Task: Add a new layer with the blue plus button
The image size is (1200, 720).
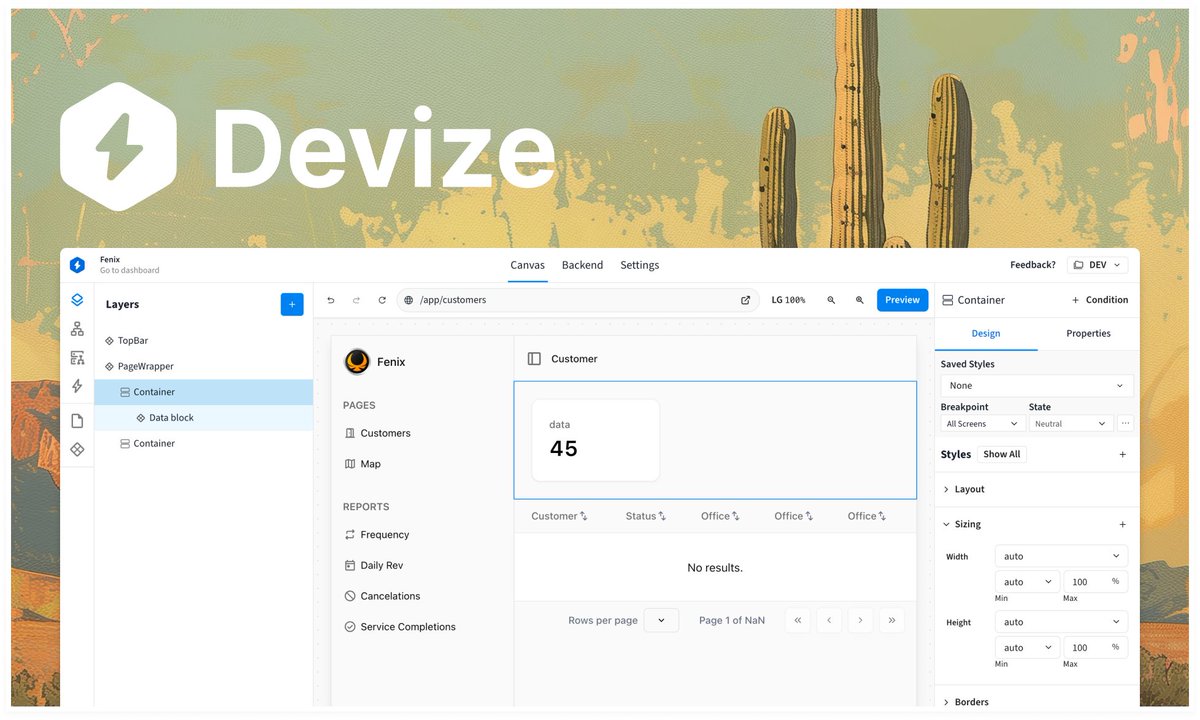Action: [292, 304]
